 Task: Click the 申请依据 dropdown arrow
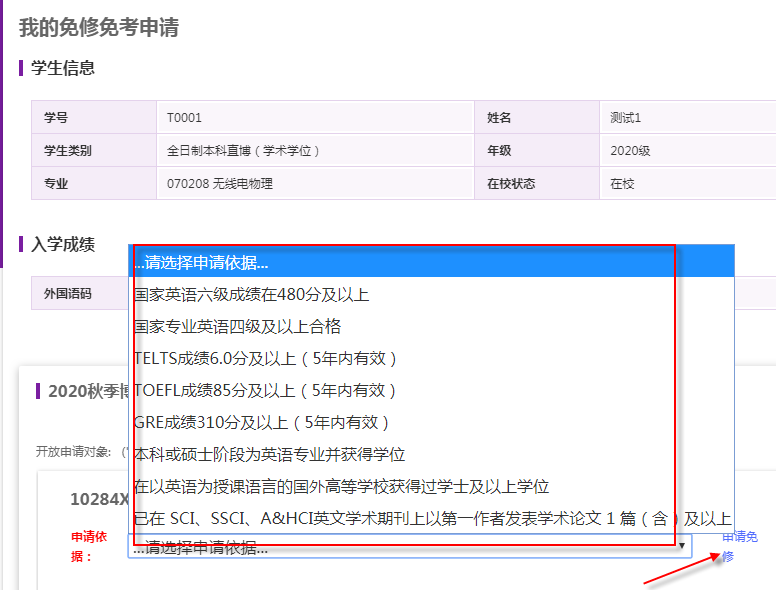tap(682, 547)
